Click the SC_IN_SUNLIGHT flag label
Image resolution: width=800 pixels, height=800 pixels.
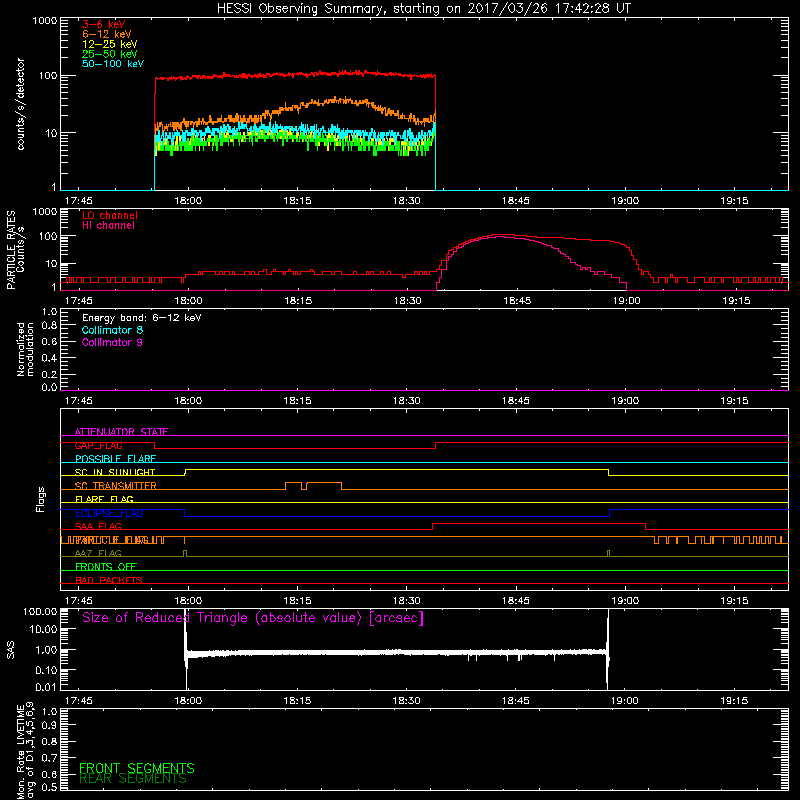pyautogui.click(x=115, y=472)
